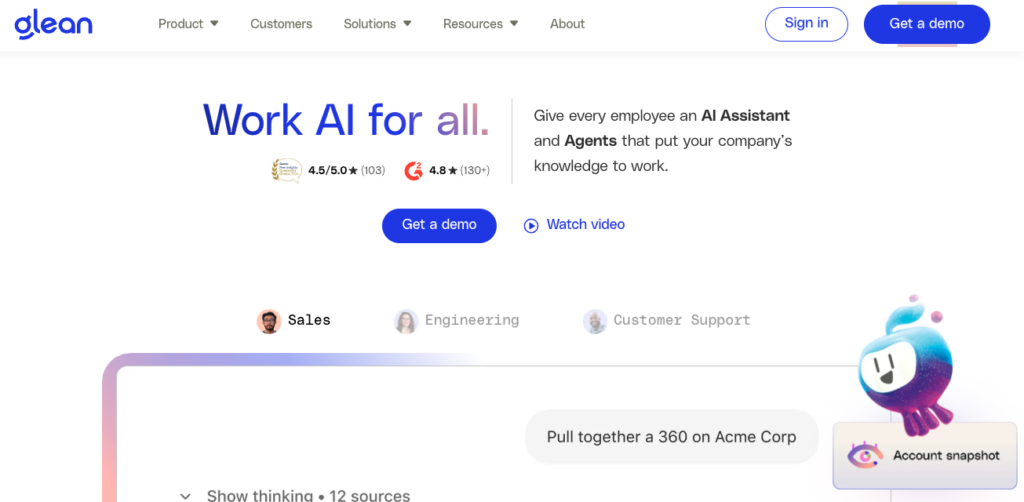
Task: Click the Engineering persona avatar
Action: point(406,321)
